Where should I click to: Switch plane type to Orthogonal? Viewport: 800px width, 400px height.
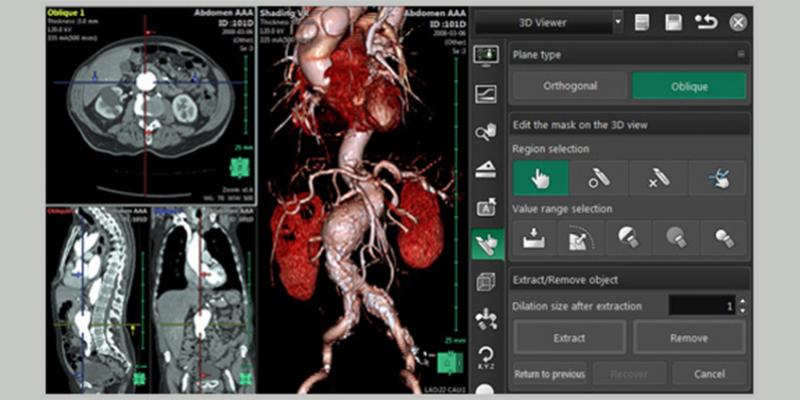pos(569,86)
